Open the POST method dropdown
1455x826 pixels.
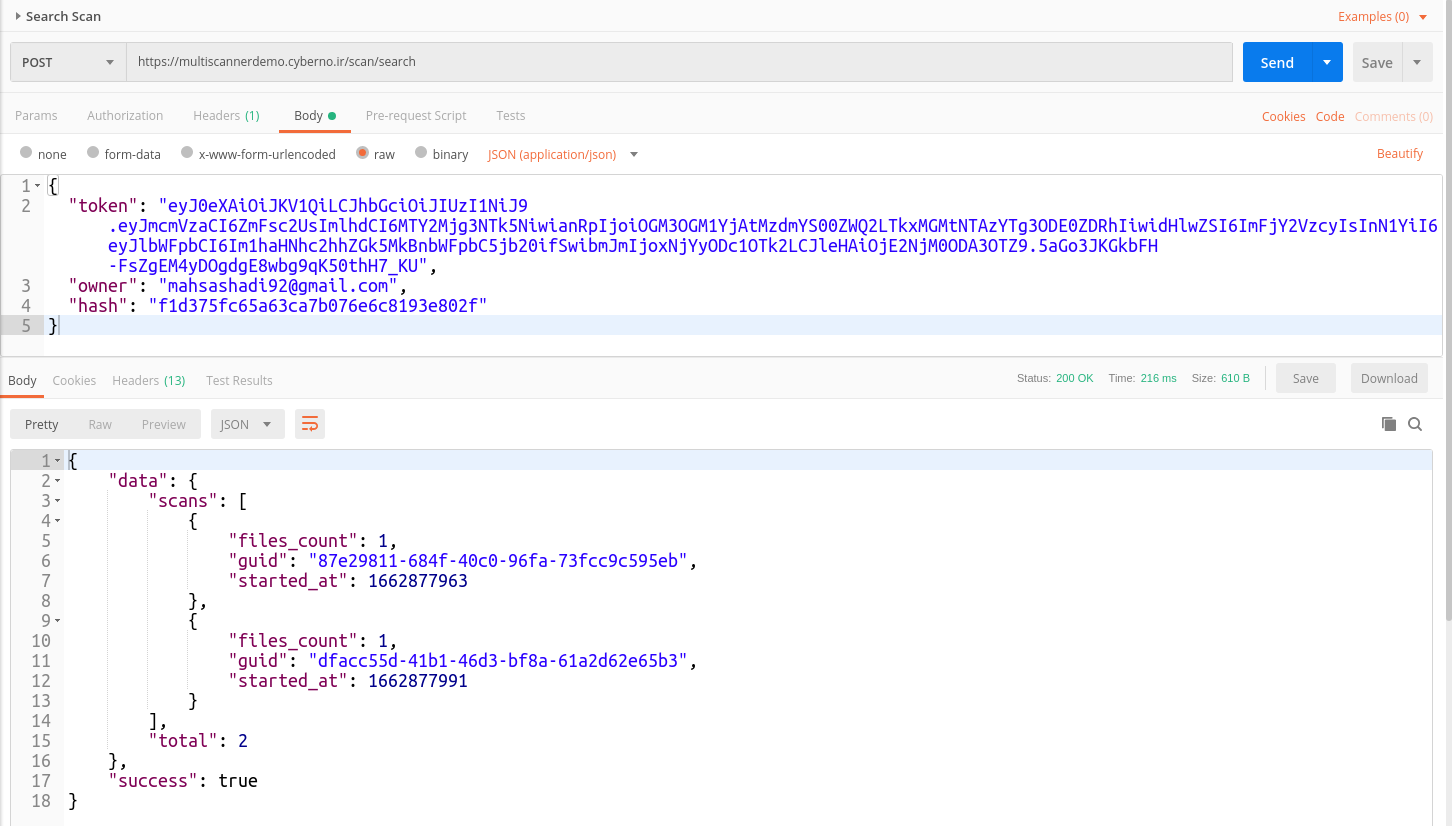pyautogui.click(x=68, y=62)
